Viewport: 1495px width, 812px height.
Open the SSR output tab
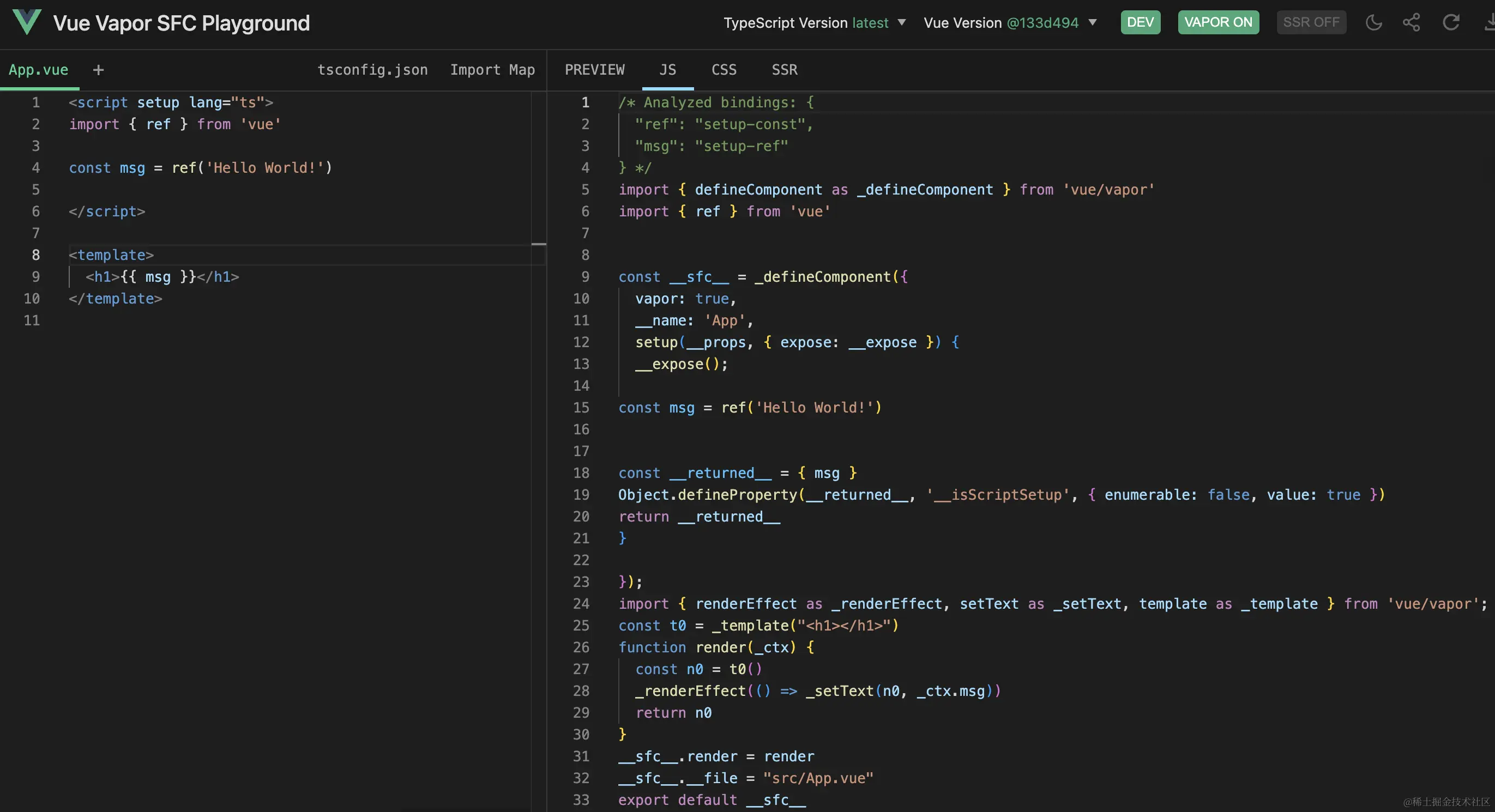(x=784, y=70)
